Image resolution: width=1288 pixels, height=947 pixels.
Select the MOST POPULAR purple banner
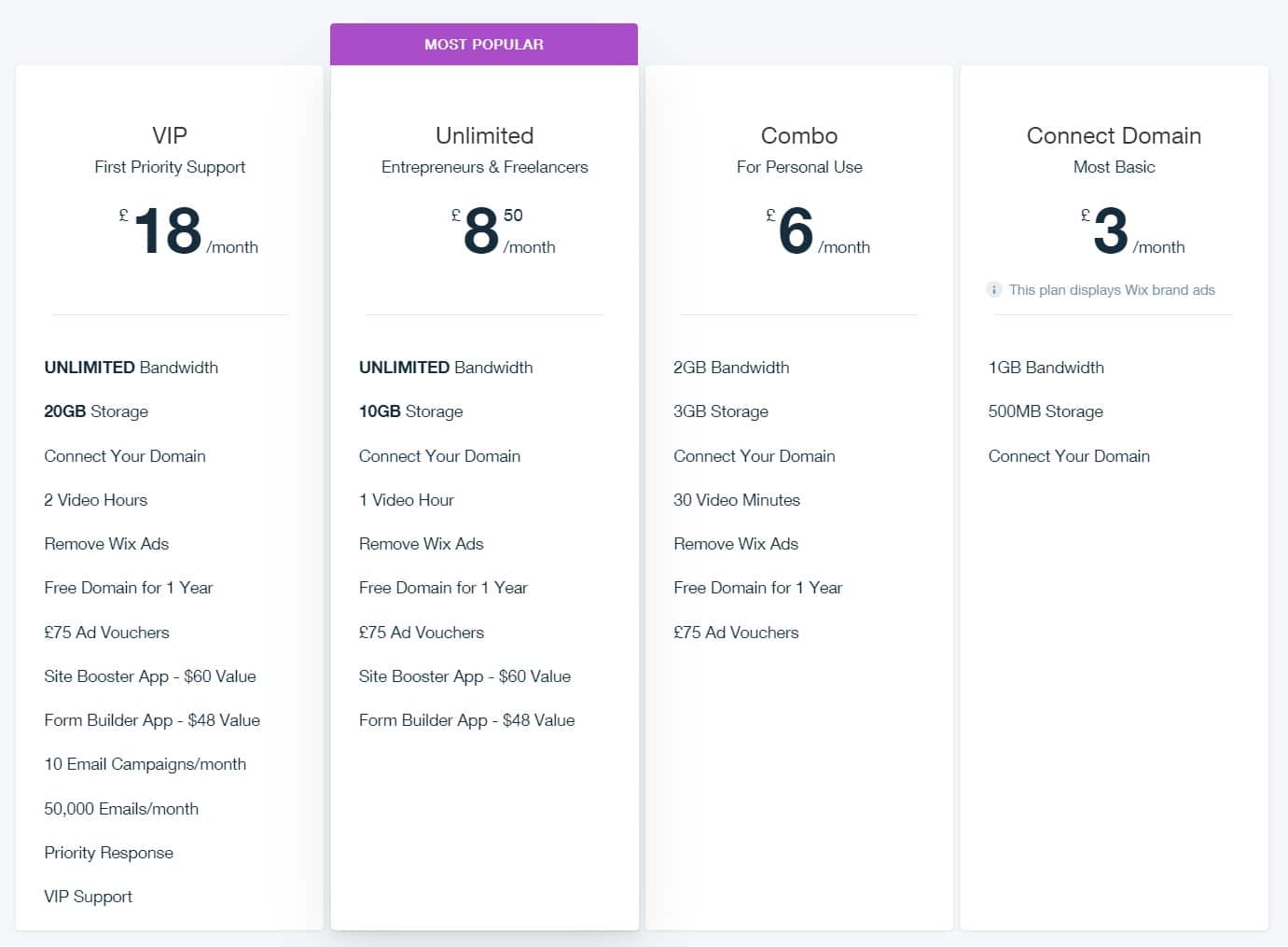tap(484, 44)
